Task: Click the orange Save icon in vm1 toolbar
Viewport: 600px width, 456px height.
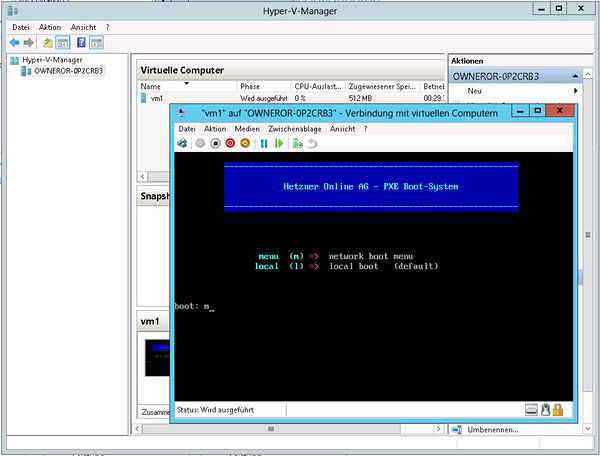Action: tap(245, 143)
